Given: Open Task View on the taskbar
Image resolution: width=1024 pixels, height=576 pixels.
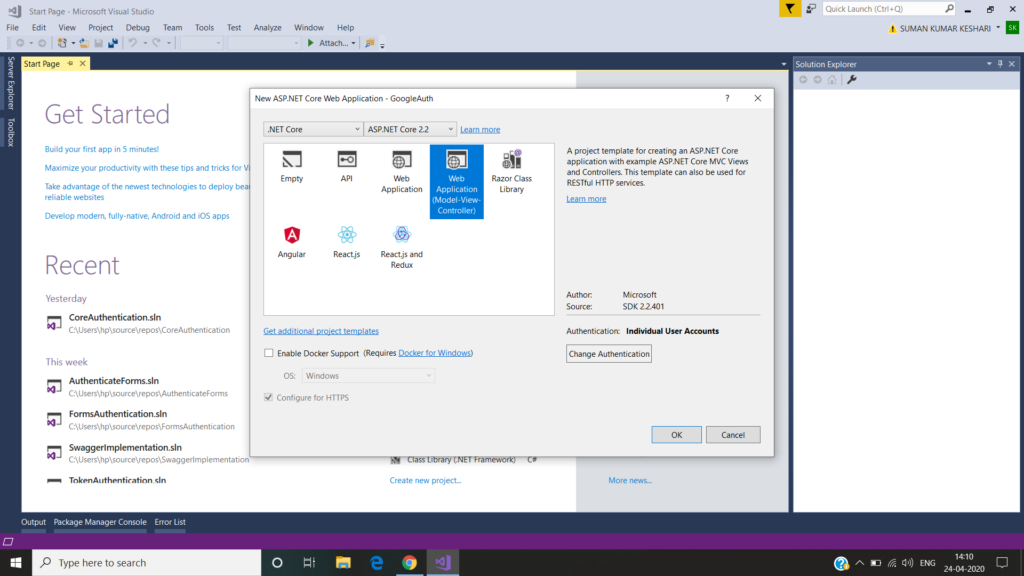Looking at the screenshot, I should click(x=310, y=563).
